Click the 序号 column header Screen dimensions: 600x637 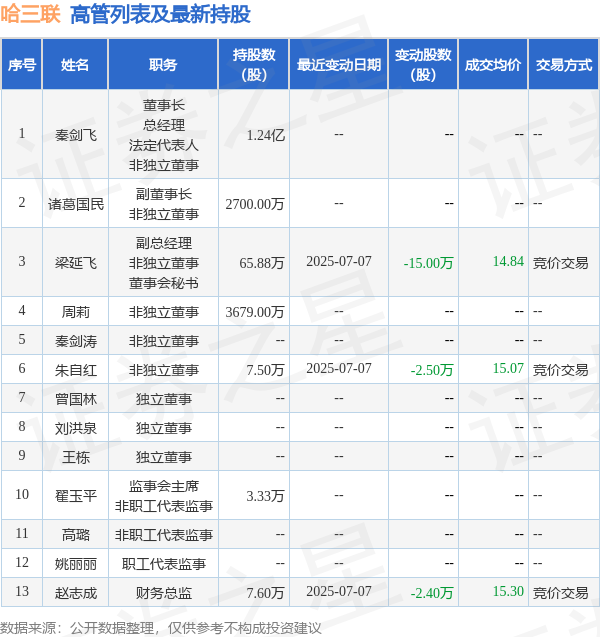pos(22,64)
